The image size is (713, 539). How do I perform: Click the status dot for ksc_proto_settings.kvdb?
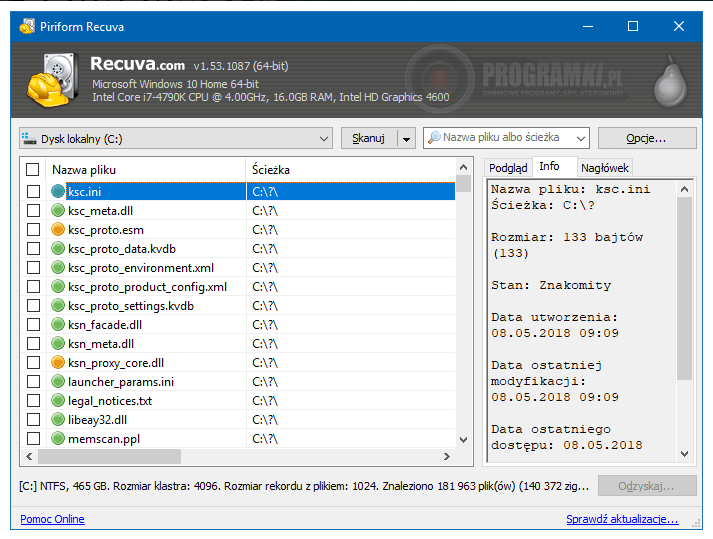(58, 306)
